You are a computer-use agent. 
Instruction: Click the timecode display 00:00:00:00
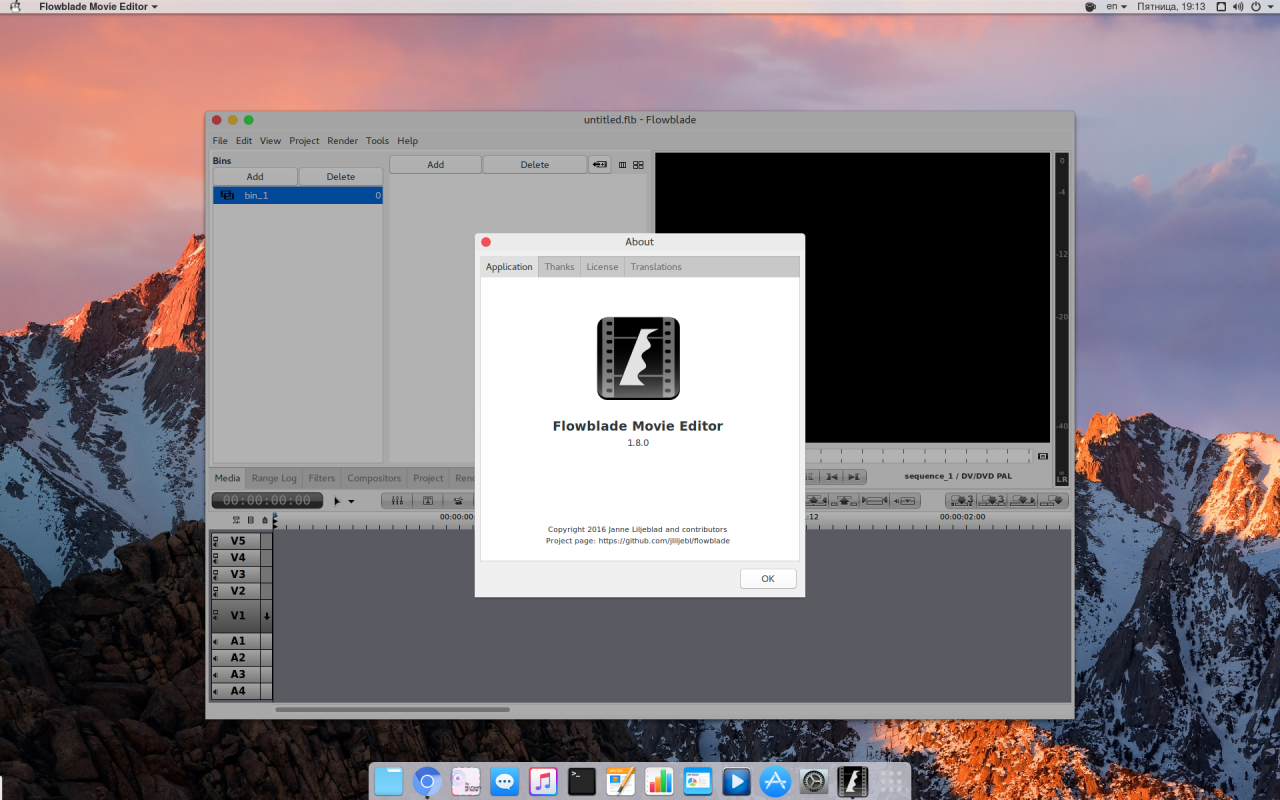pos(266,500)
